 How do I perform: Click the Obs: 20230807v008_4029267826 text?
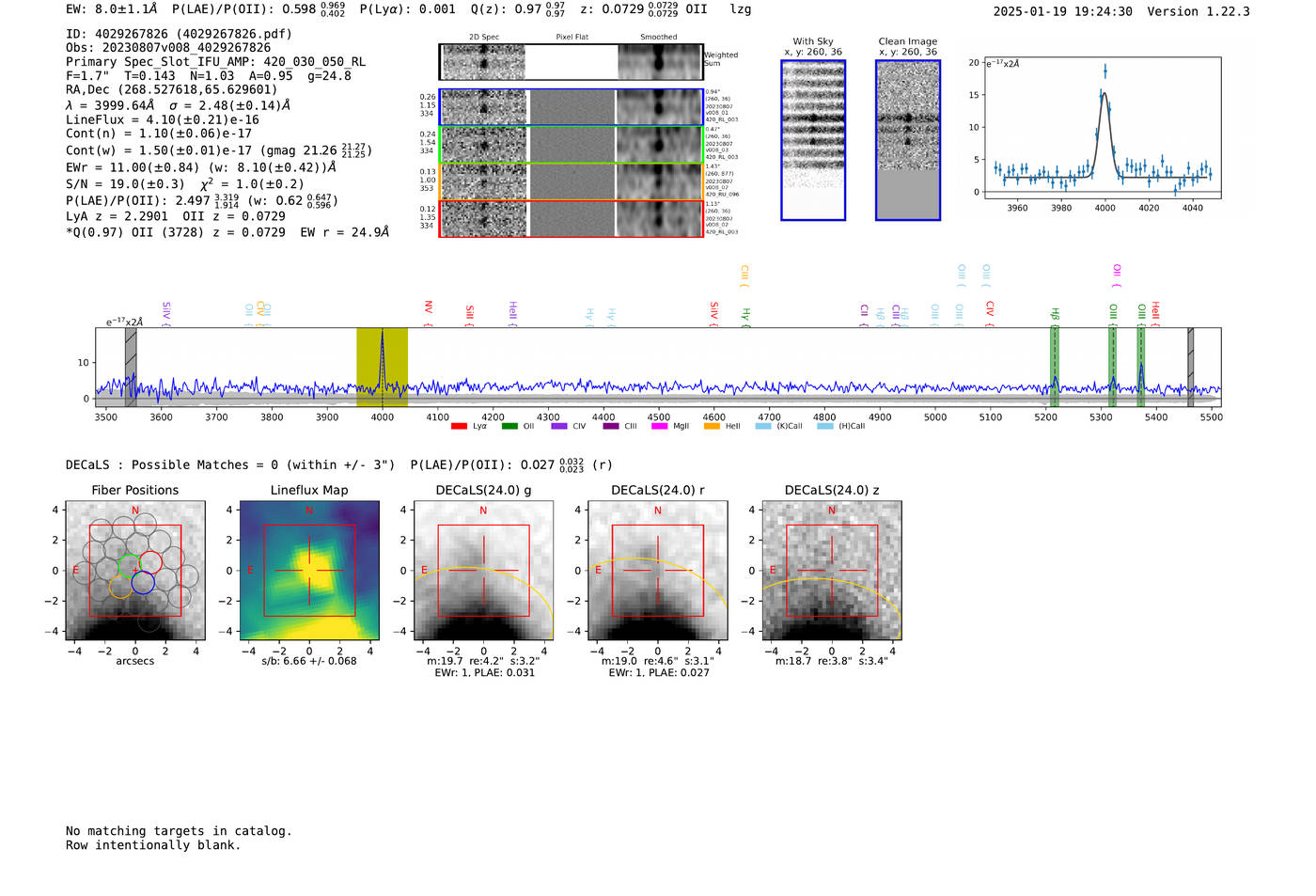tap(168, 48)
